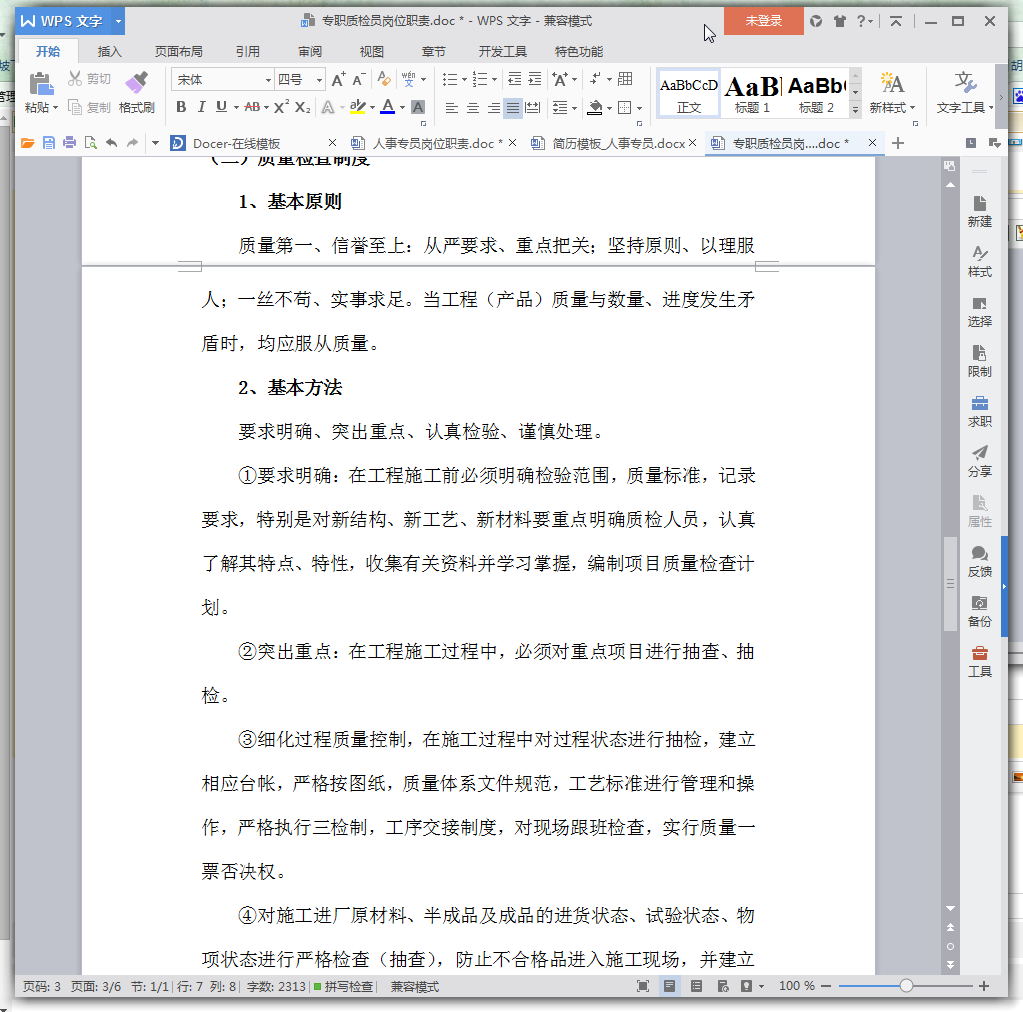
Task: Select the Format Painter brush
Action: click(136, 83)
